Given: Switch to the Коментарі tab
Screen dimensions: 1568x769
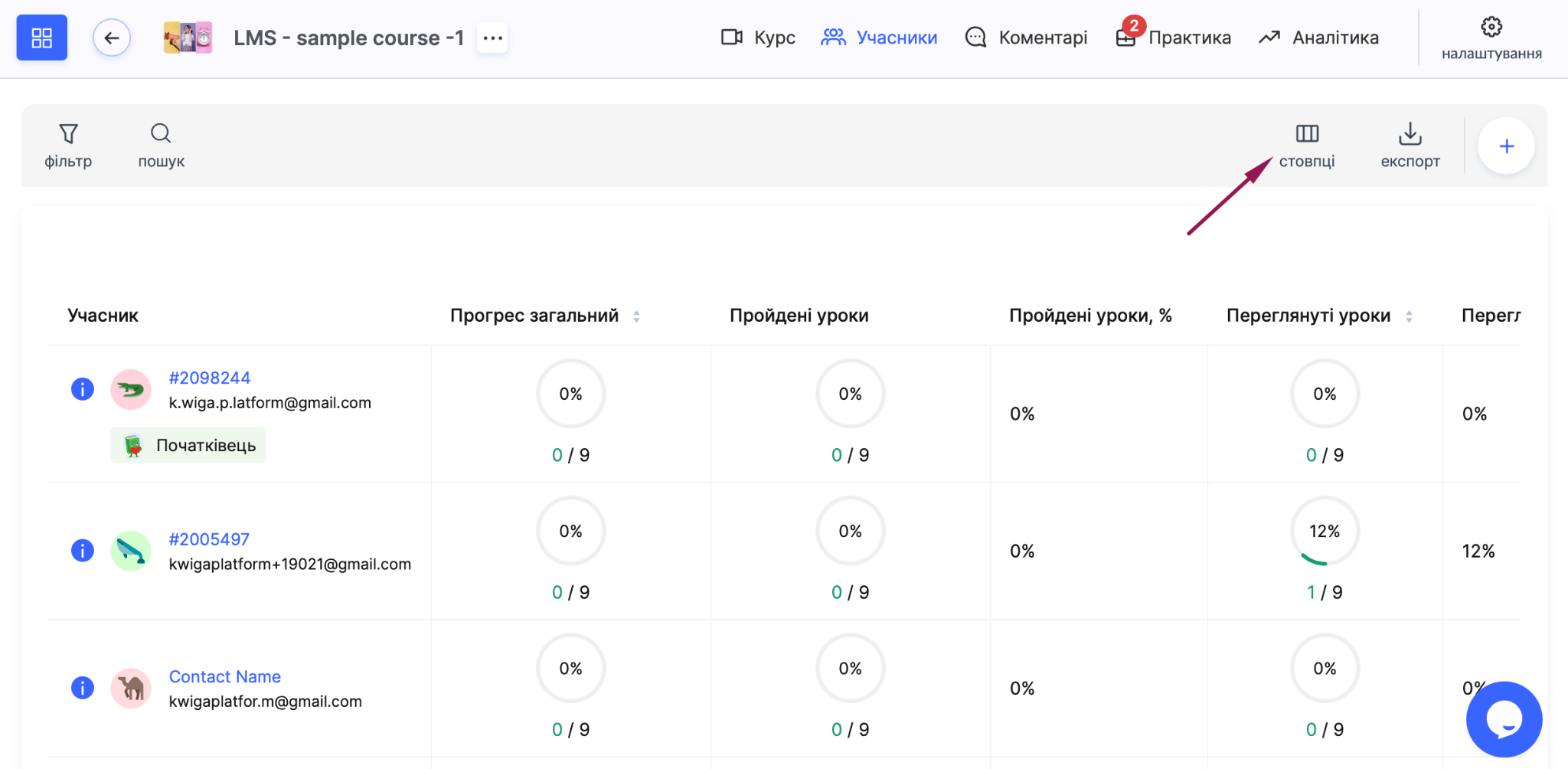Looking at the screenshot, I should [x=1027, y=38].
